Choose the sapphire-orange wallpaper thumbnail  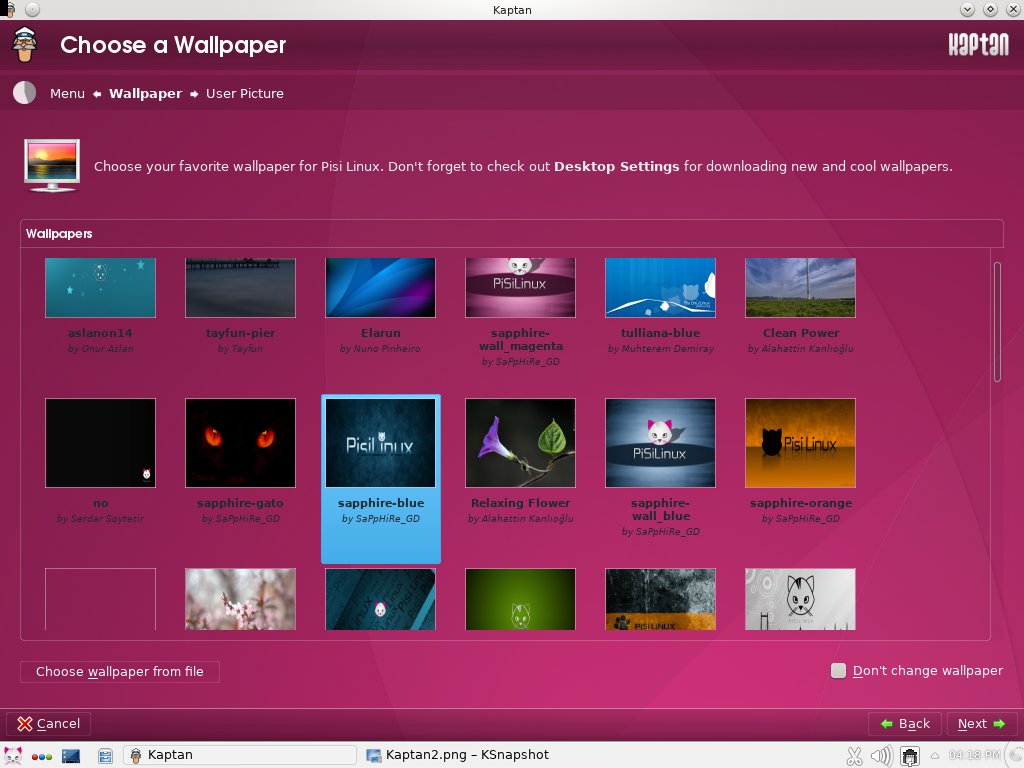[800, 443]
